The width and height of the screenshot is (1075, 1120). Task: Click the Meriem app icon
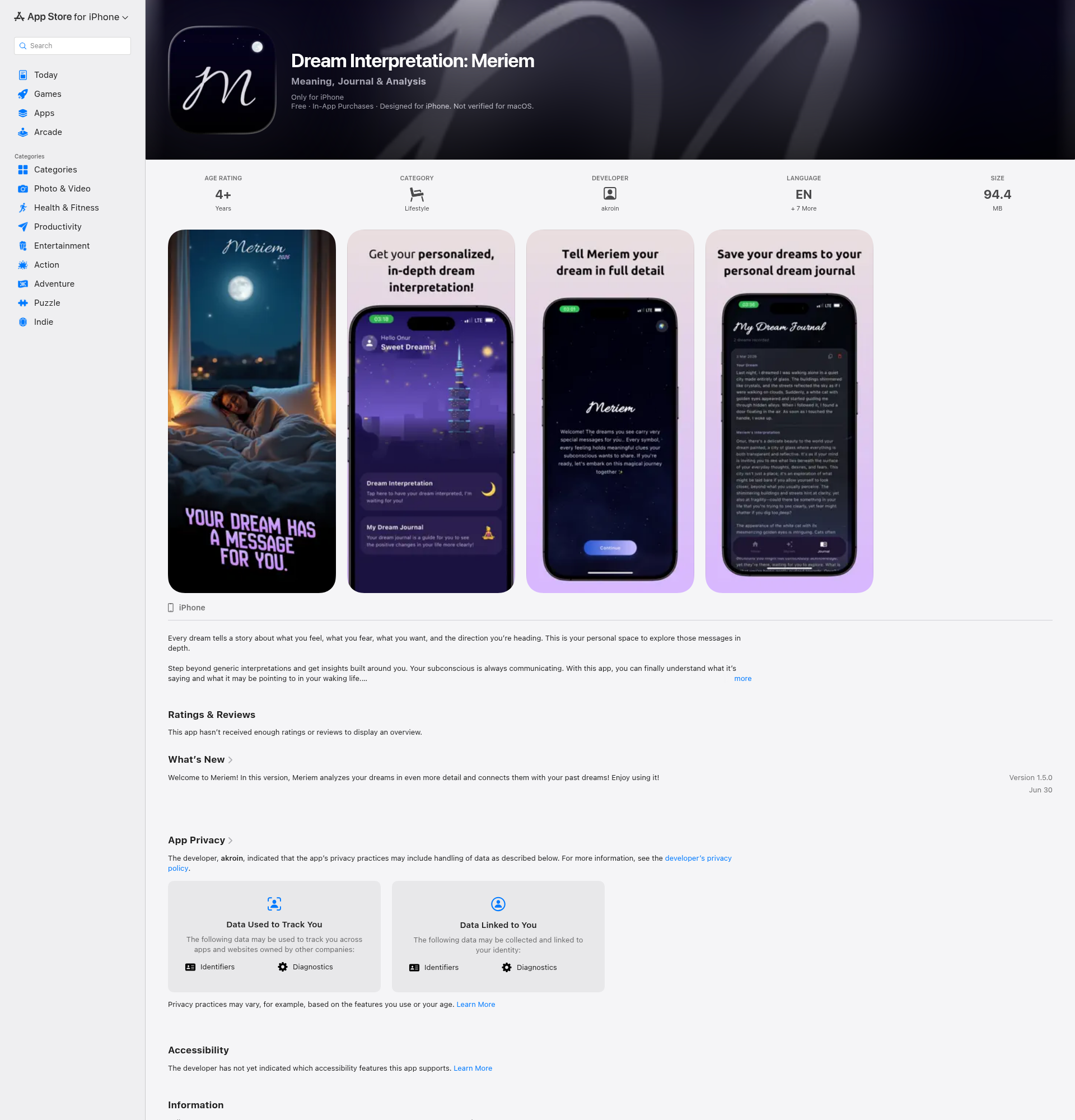222,80
